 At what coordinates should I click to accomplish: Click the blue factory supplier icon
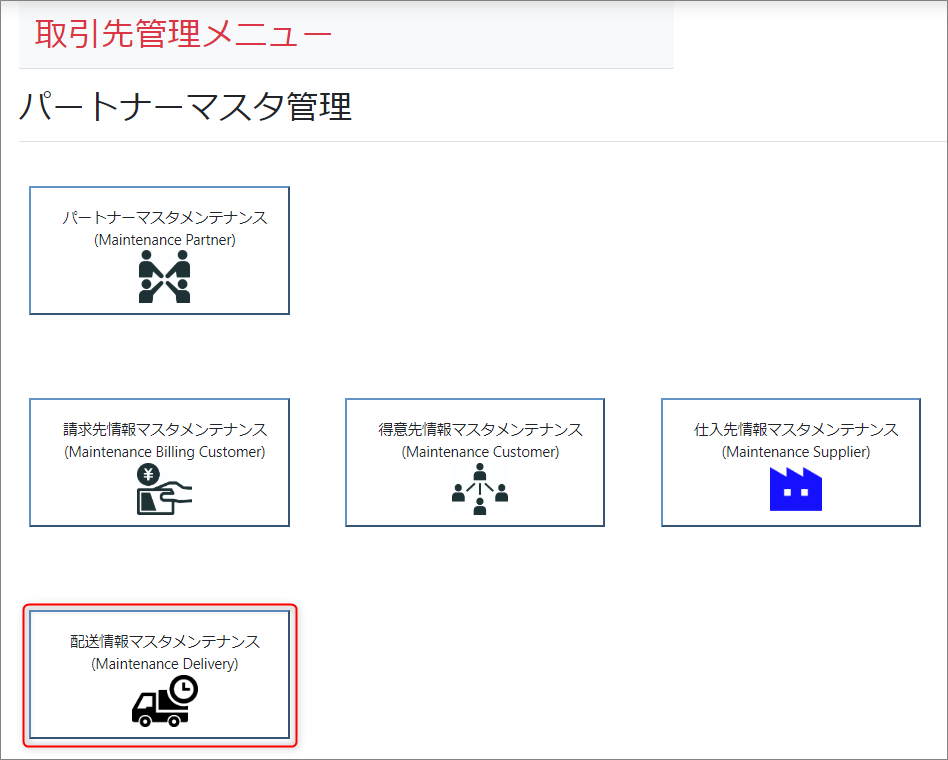click(795, 489)
